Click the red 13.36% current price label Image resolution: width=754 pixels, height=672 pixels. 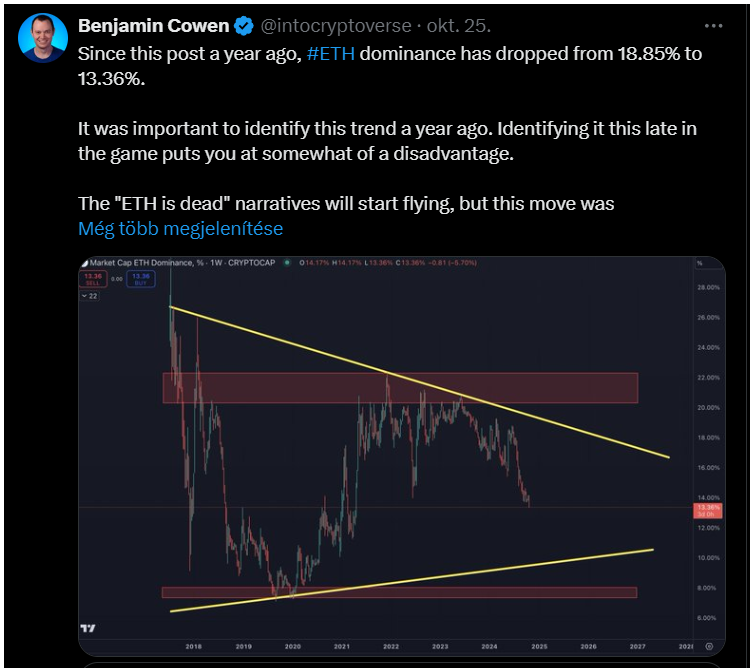(708, 510)
